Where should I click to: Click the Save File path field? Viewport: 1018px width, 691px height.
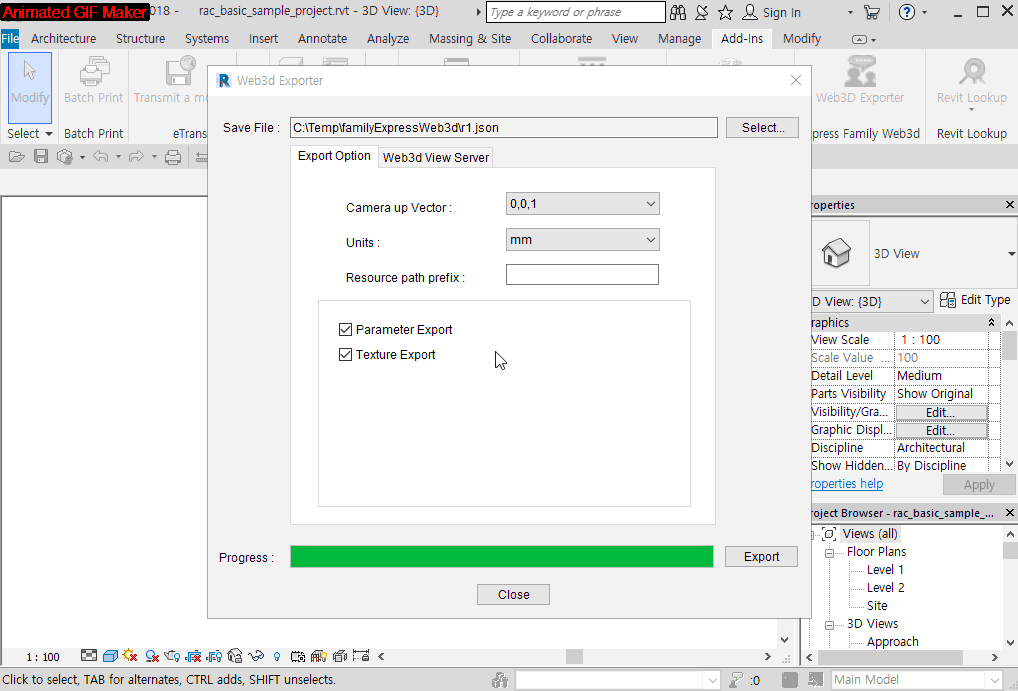(x=504, y=127)
